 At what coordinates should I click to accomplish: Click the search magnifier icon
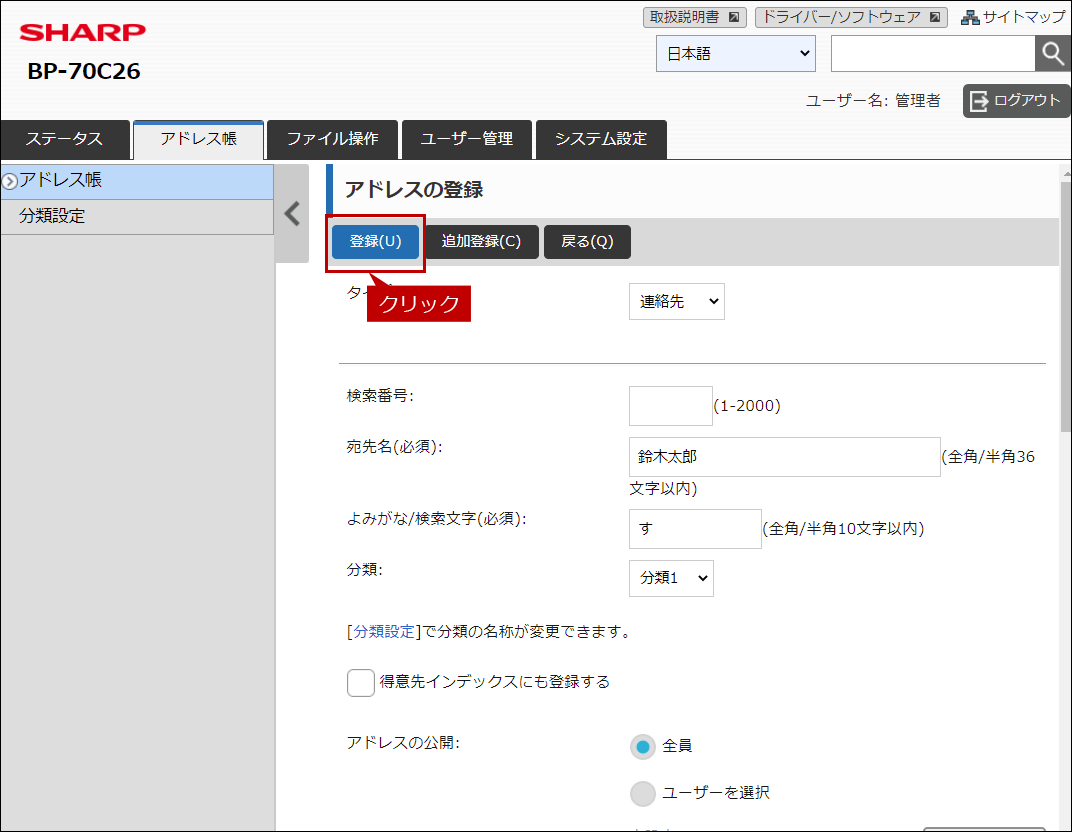click(1053, 53)
